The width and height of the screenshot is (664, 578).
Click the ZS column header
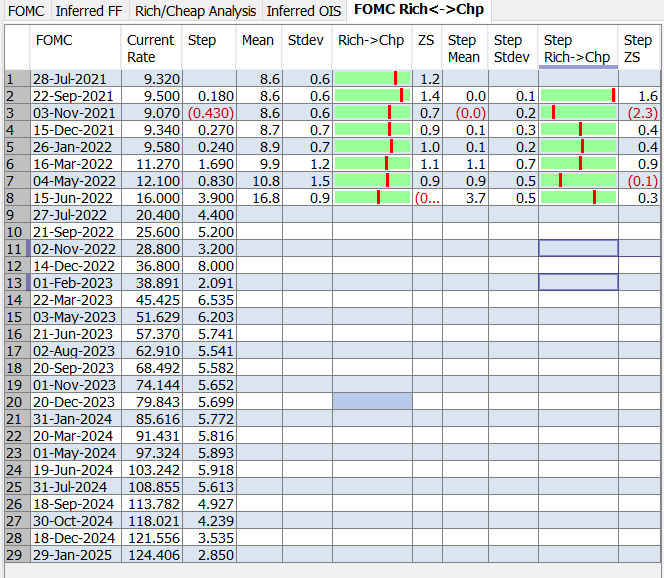[427, 47]
